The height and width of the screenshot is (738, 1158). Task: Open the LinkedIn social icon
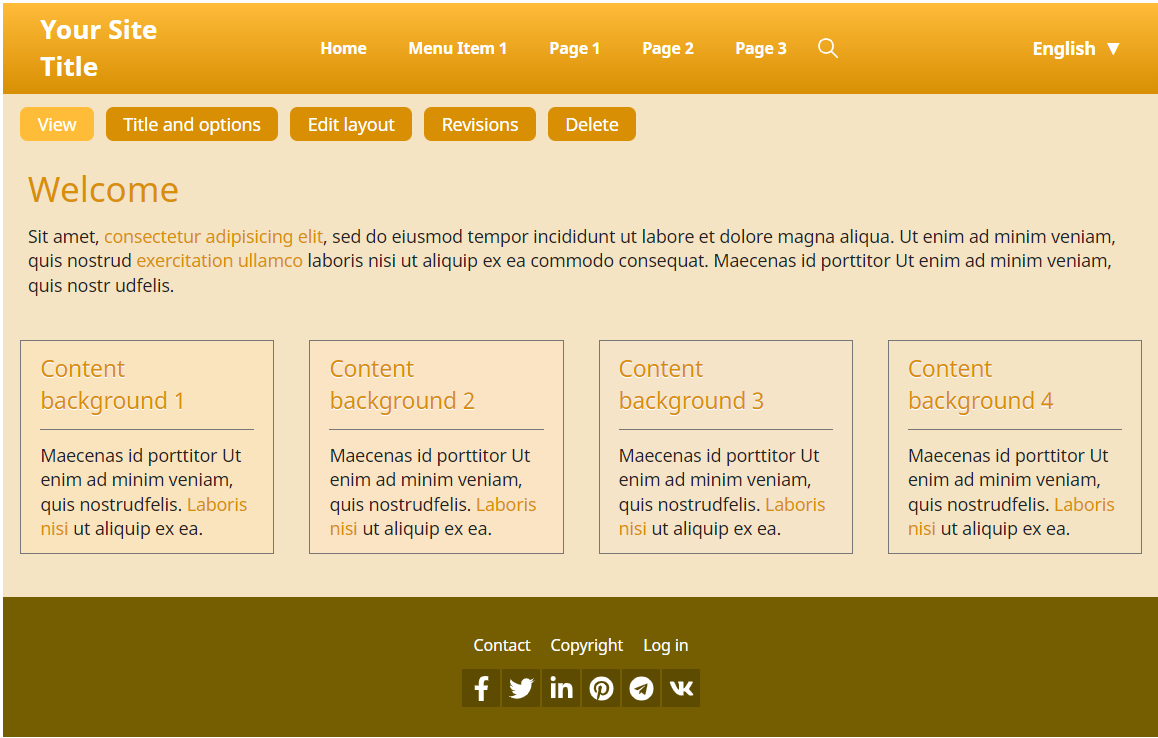(x=561, y=688)
